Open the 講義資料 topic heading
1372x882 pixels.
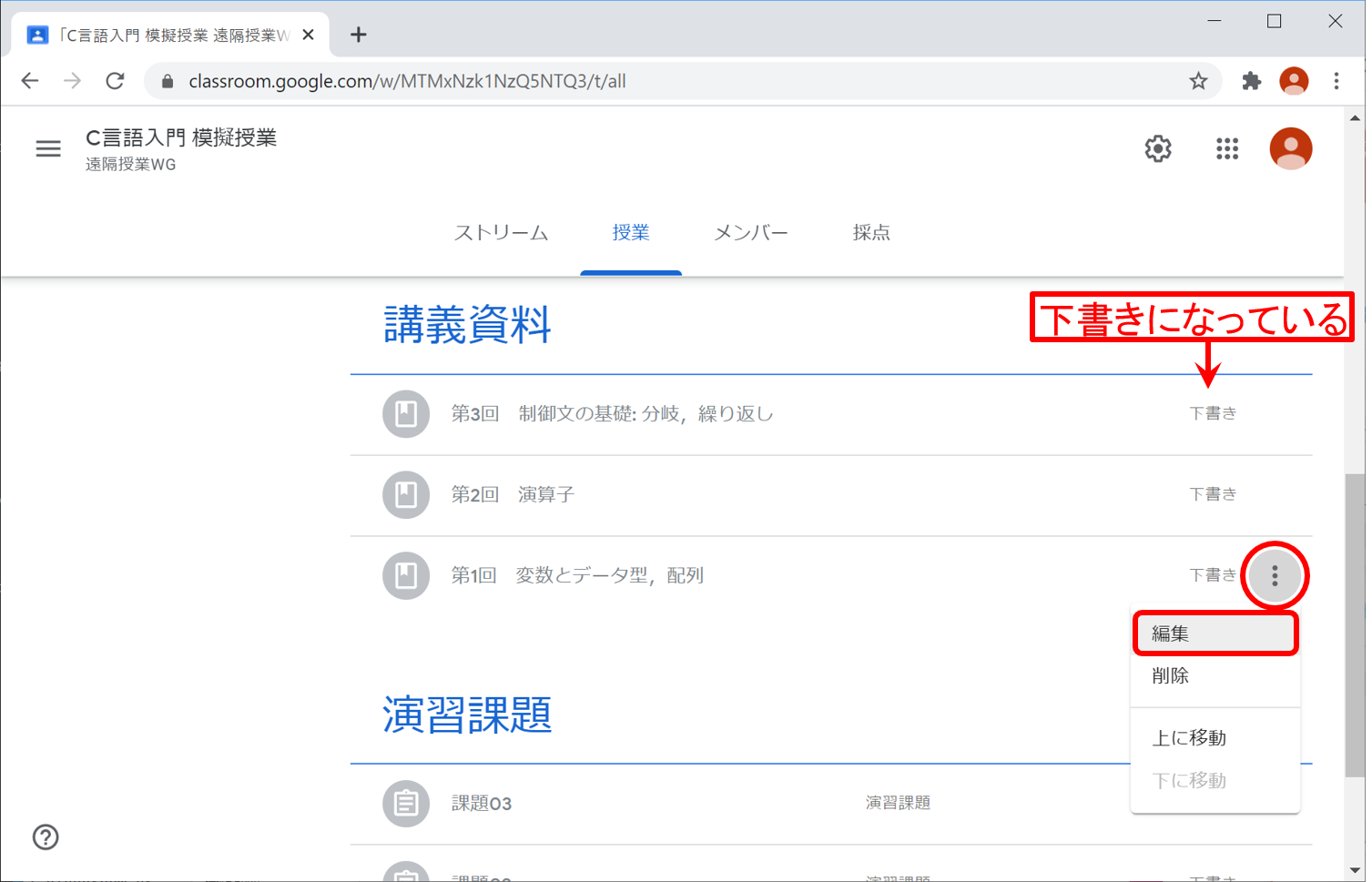467,325
